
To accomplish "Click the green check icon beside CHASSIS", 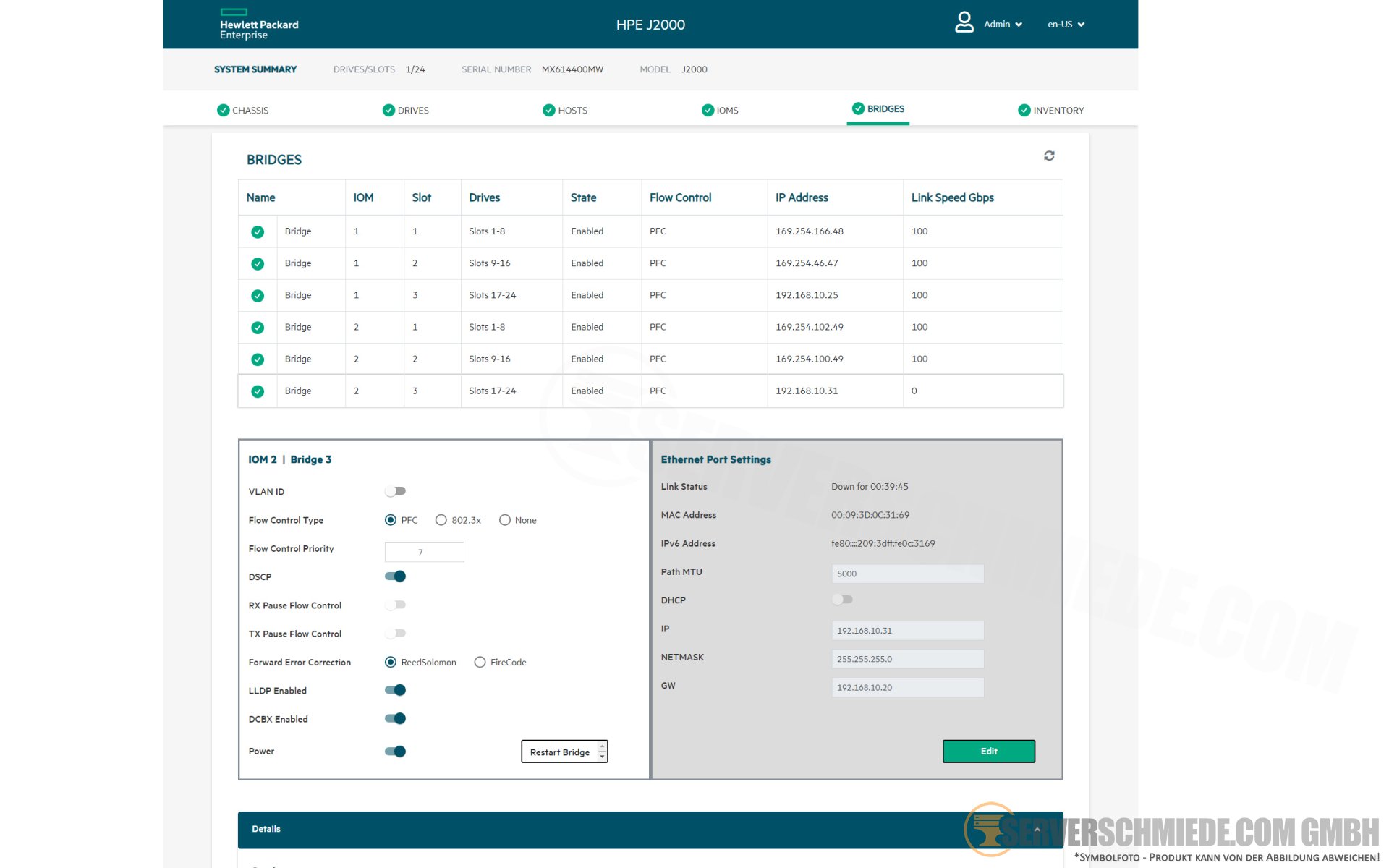I will pyautogui.click(x=223, y=110).
